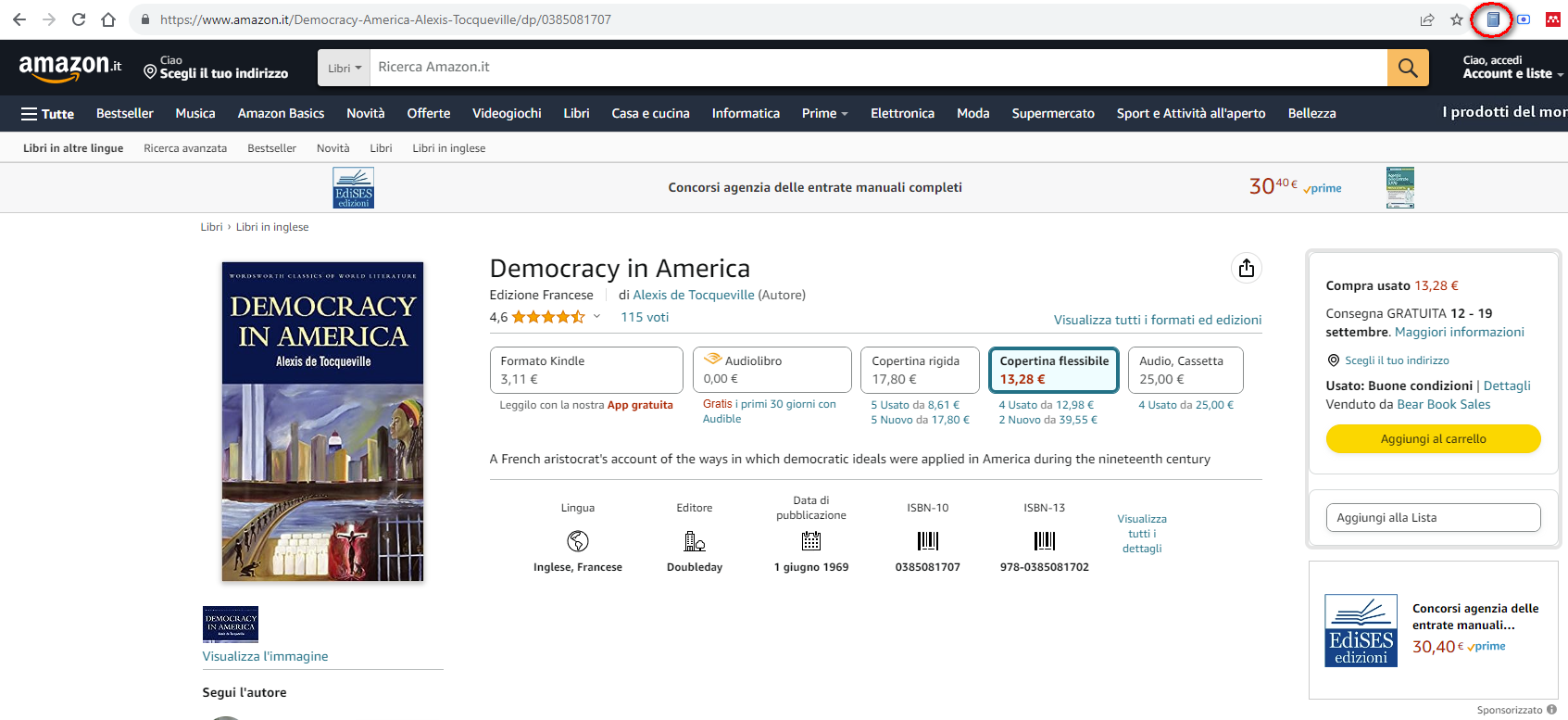The width and height of the screenshot is (1568, 720).
Task: Bookmark page with the star icon
Action: pyautogui.click(x=1457, y=19)
